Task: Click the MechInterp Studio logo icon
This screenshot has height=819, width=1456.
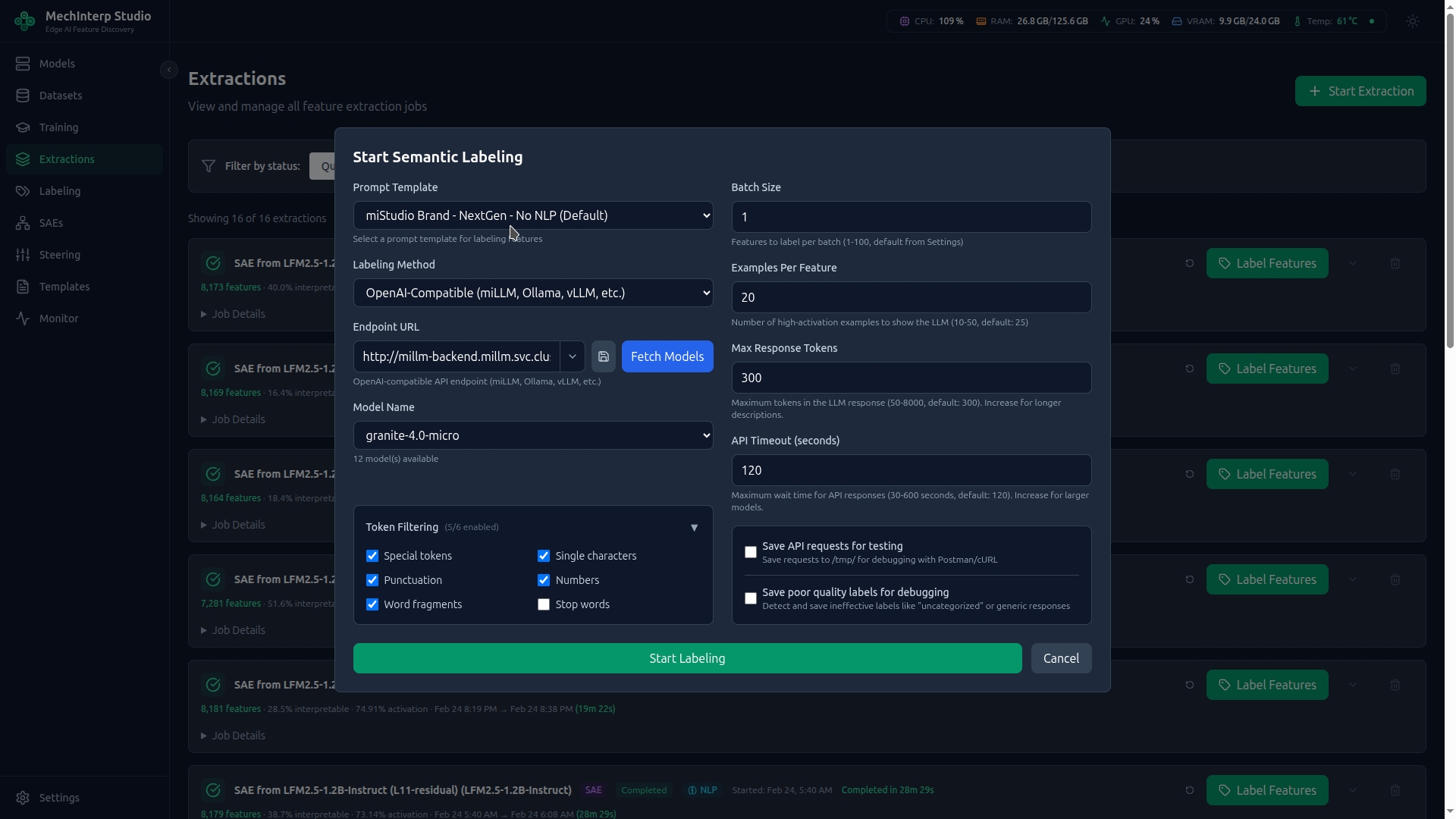Action: [x=24, y=21]
